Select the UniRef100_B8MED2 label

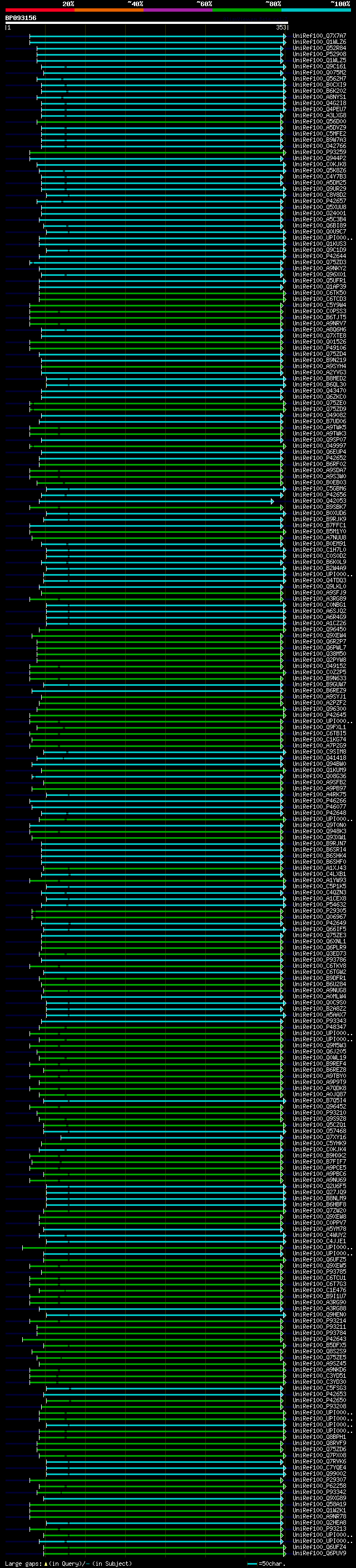(319, 379)
